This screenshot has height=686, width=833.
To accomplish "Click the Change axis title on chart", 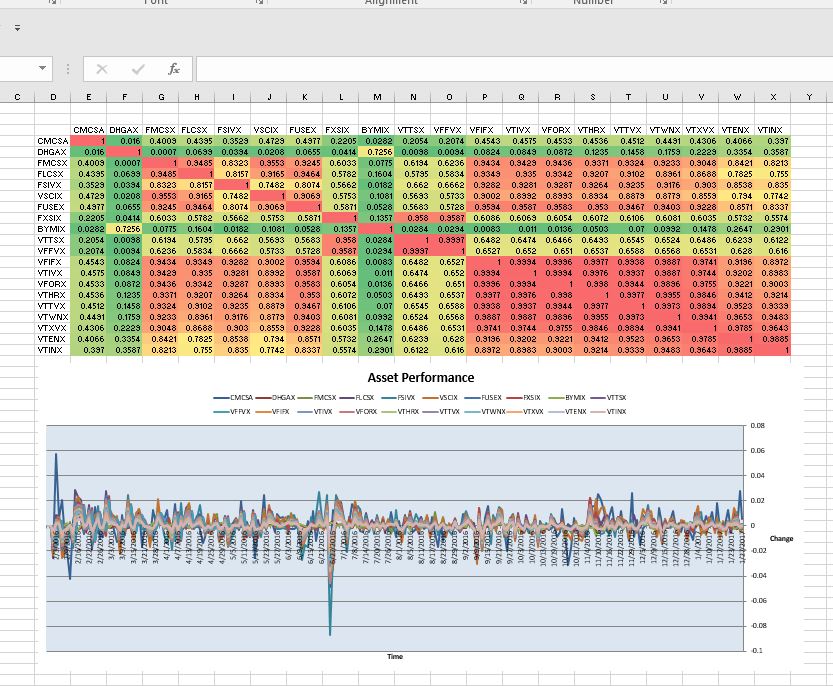I will (781, 538).
